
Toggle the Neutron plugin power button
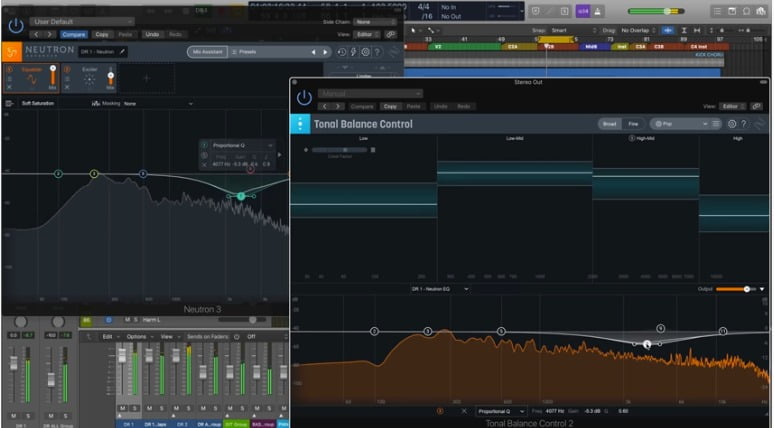pos(16,26)
